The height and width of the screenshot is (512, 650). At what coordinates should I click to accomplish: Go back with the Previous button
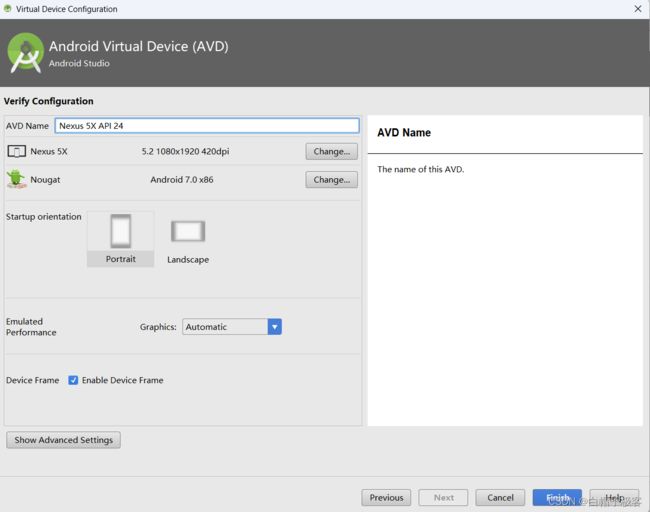tap(386, 497)
